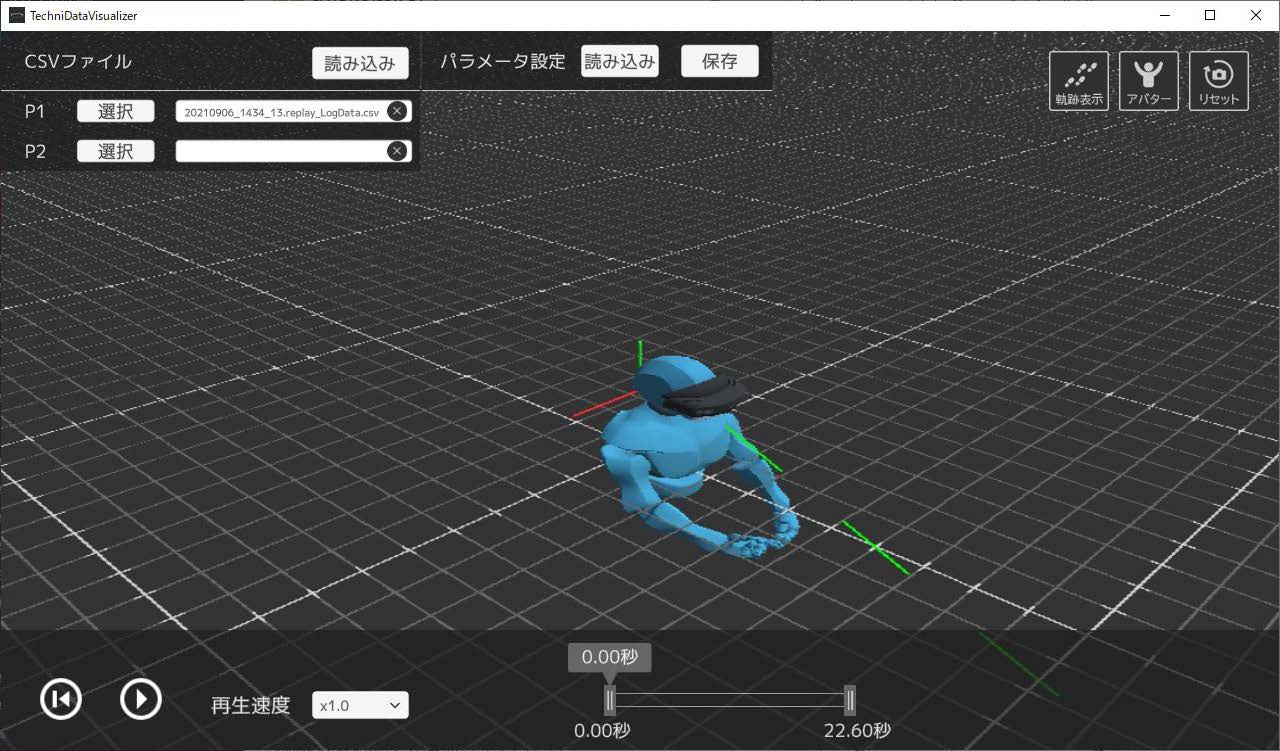Open the TechniDataVisualizer title bar app icon
This screenshot has height=751, width=1280.
point(16,15)
